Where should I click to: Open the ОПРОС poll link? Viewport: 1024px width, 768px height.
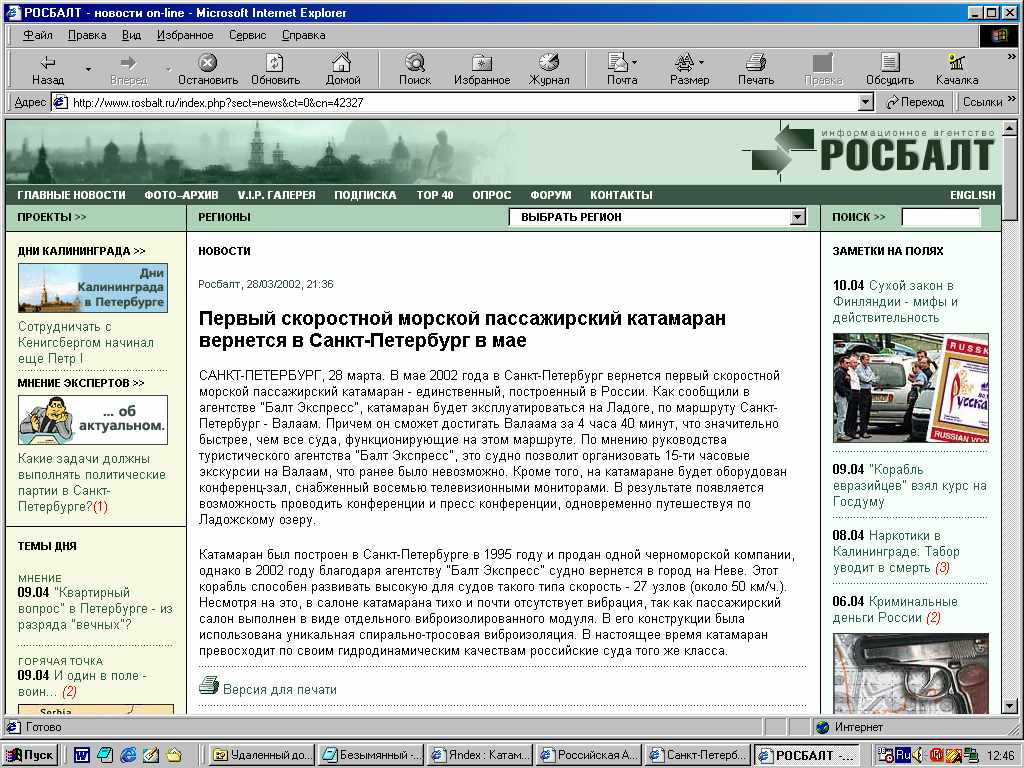click(492, 195)
